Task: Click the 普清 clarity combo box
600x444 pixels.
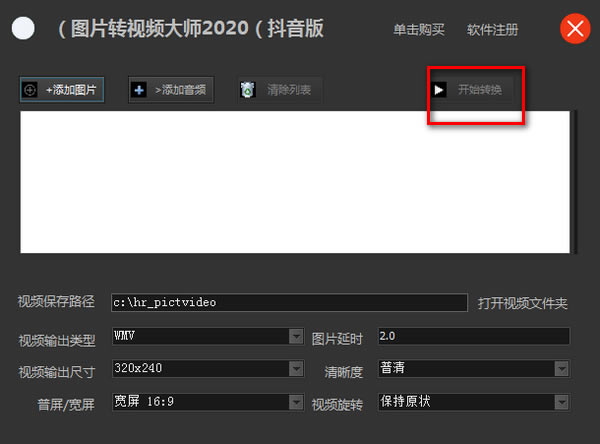Action: tap(474, 369)
